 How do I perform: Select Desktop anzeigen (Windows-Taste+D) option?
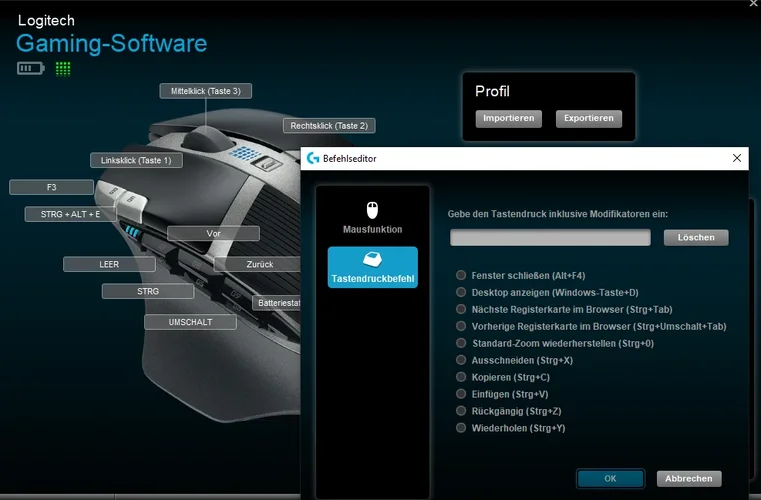(547, 292)
